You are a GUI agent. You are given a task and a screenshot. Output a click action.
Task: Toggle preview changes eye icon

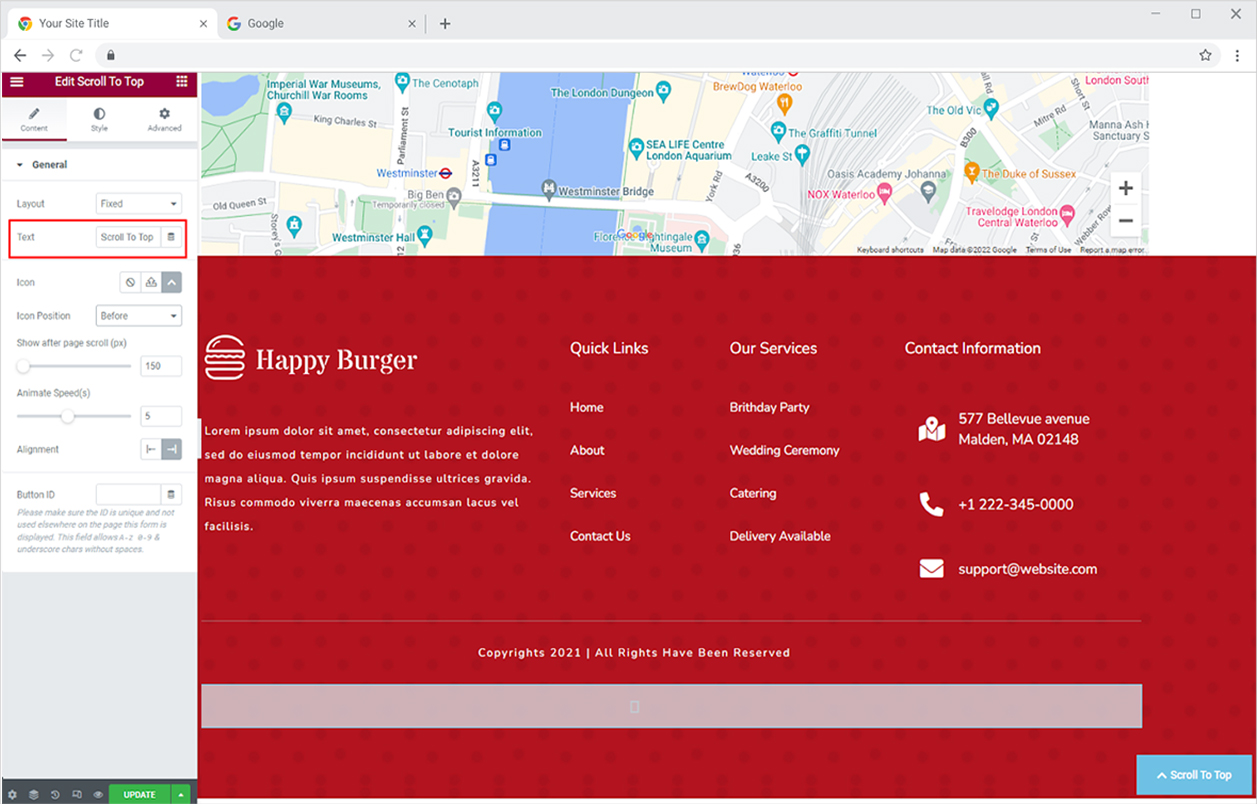click(98, 795)
